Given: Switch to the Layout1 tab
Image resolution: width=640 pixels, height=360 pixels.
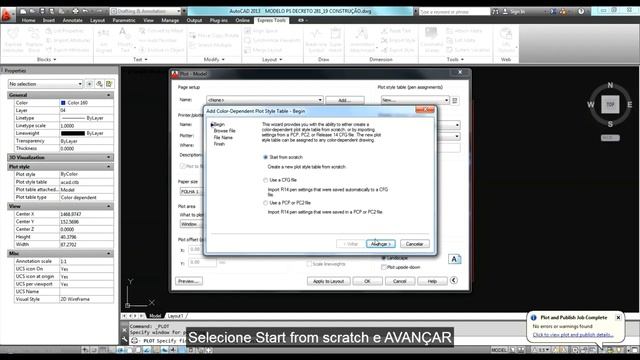Looking at the screenshot, I should (x=176, y=316).
